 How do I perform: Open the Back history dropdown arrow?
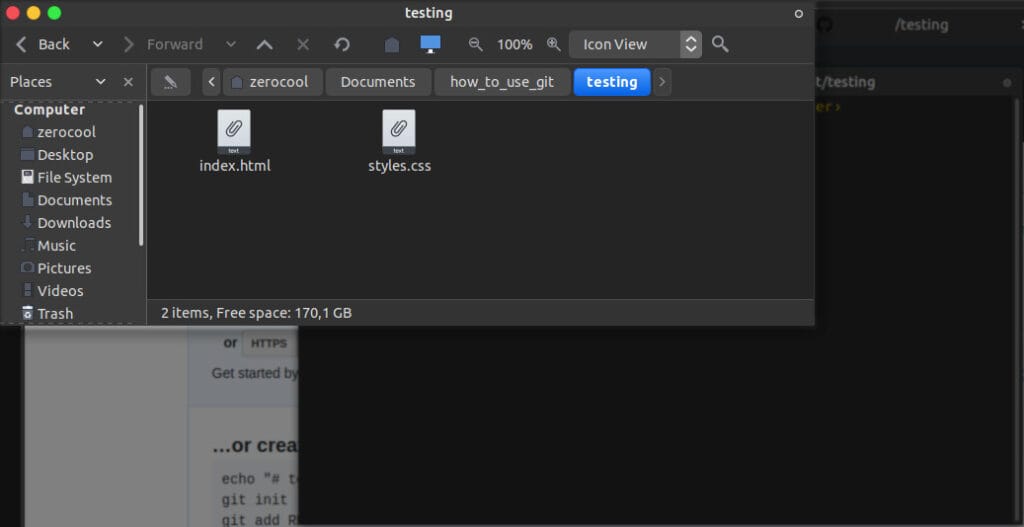[x=98, y=44]
